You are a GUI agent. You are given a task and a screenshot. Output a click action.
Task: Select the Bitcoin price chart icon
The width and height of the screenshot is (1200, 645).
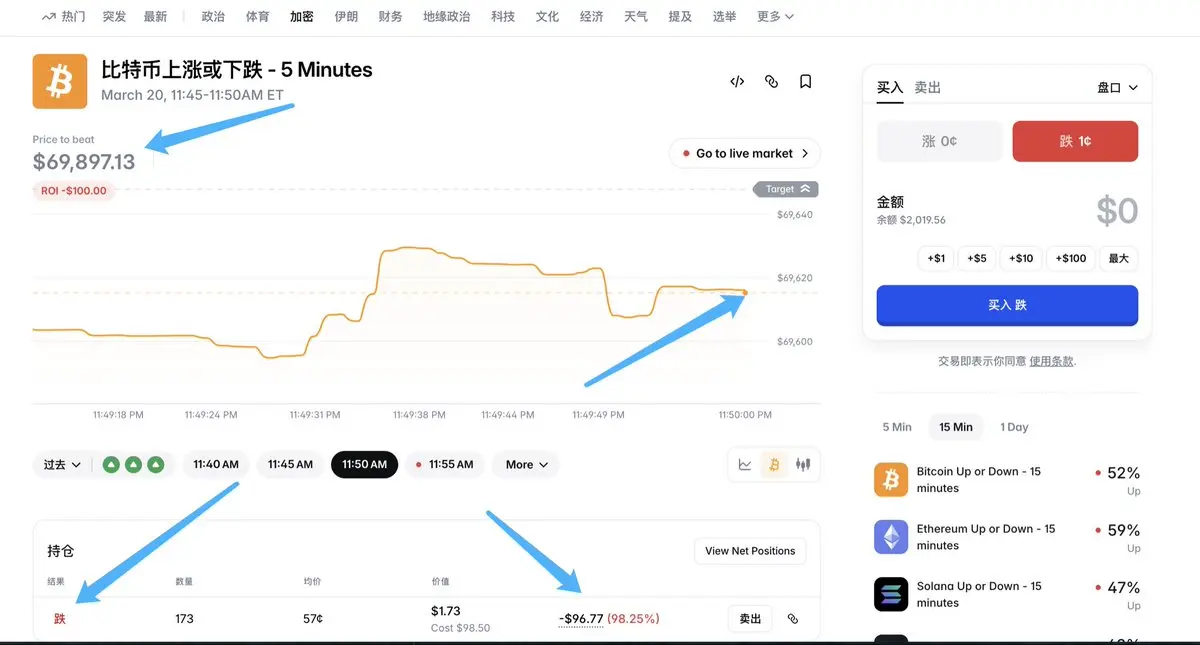point(773,464)
